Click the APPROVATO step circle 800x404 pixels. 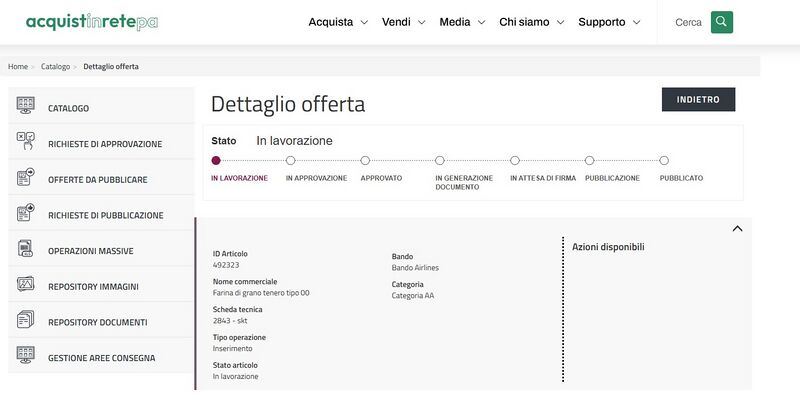coord(365,160)
